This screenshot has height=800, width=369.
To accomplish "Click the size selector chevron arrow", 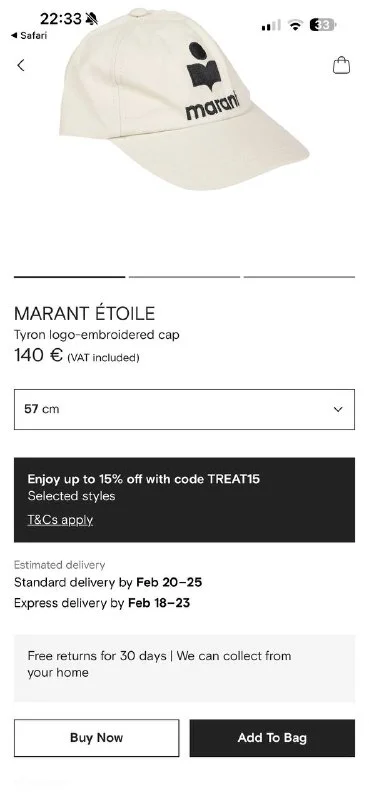I will click(338, 409).
